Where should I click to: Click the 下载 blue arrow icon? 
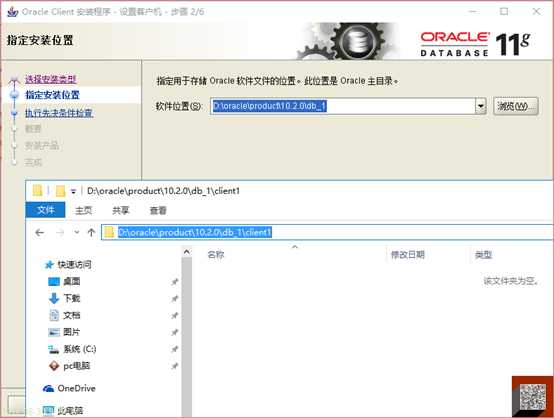[x=54, y=298]
